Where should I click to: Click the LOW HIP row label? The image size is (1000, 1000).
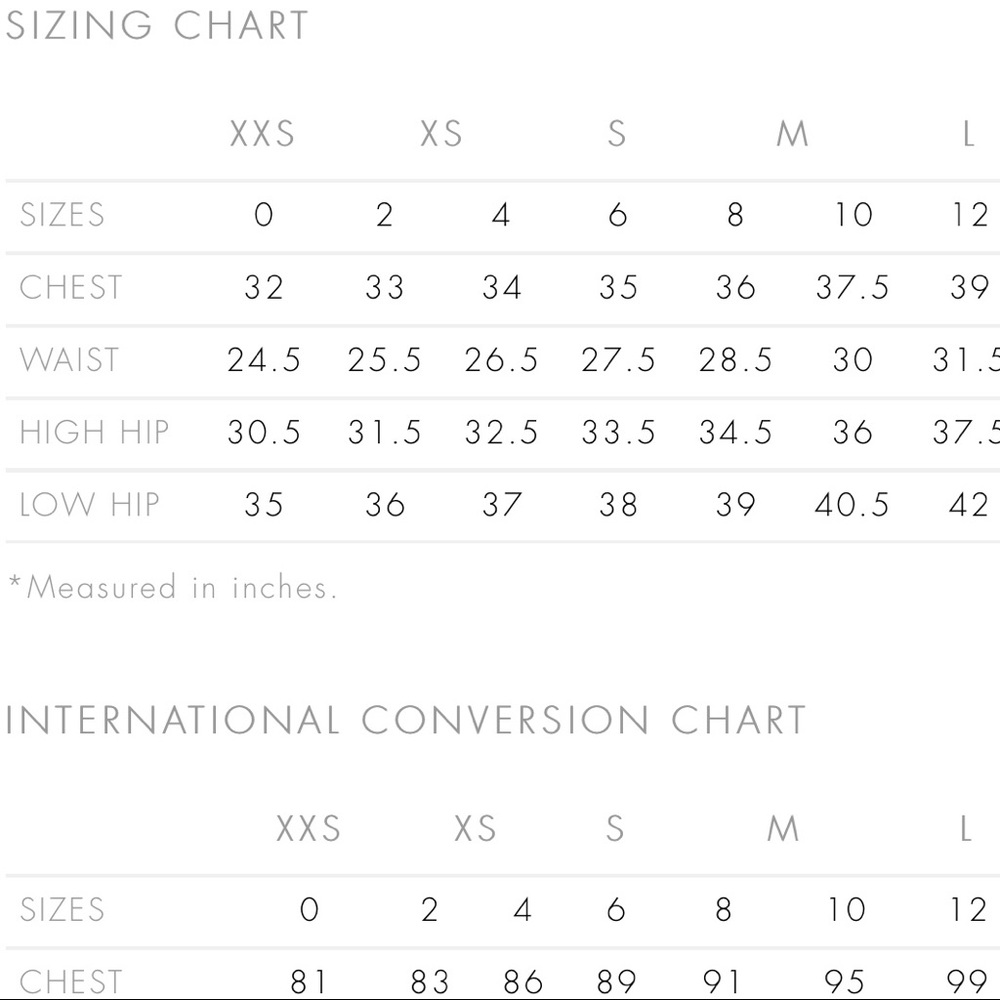tap(89, 504)
